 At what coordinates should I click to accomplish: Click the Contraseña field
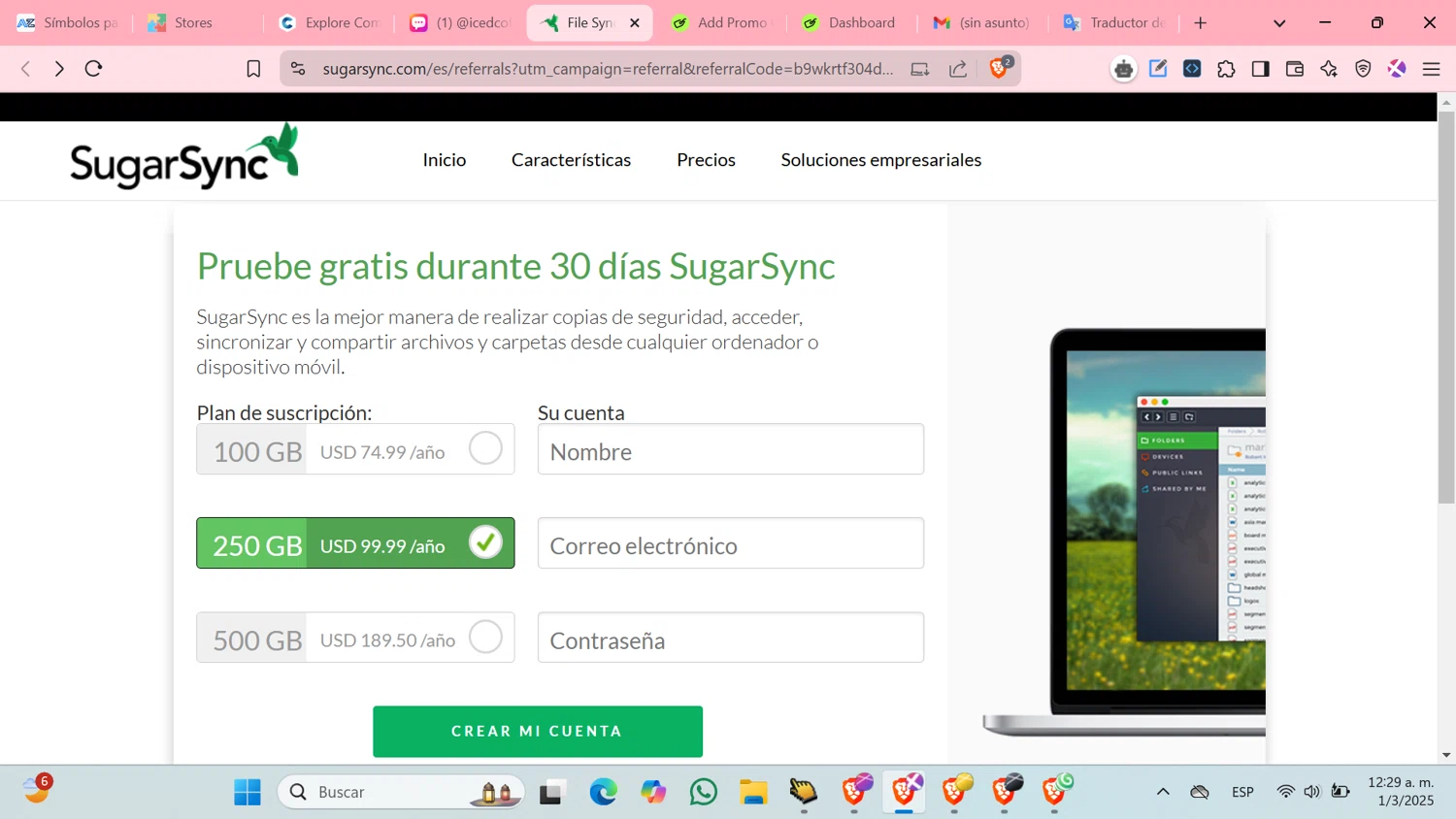[731, 638]
